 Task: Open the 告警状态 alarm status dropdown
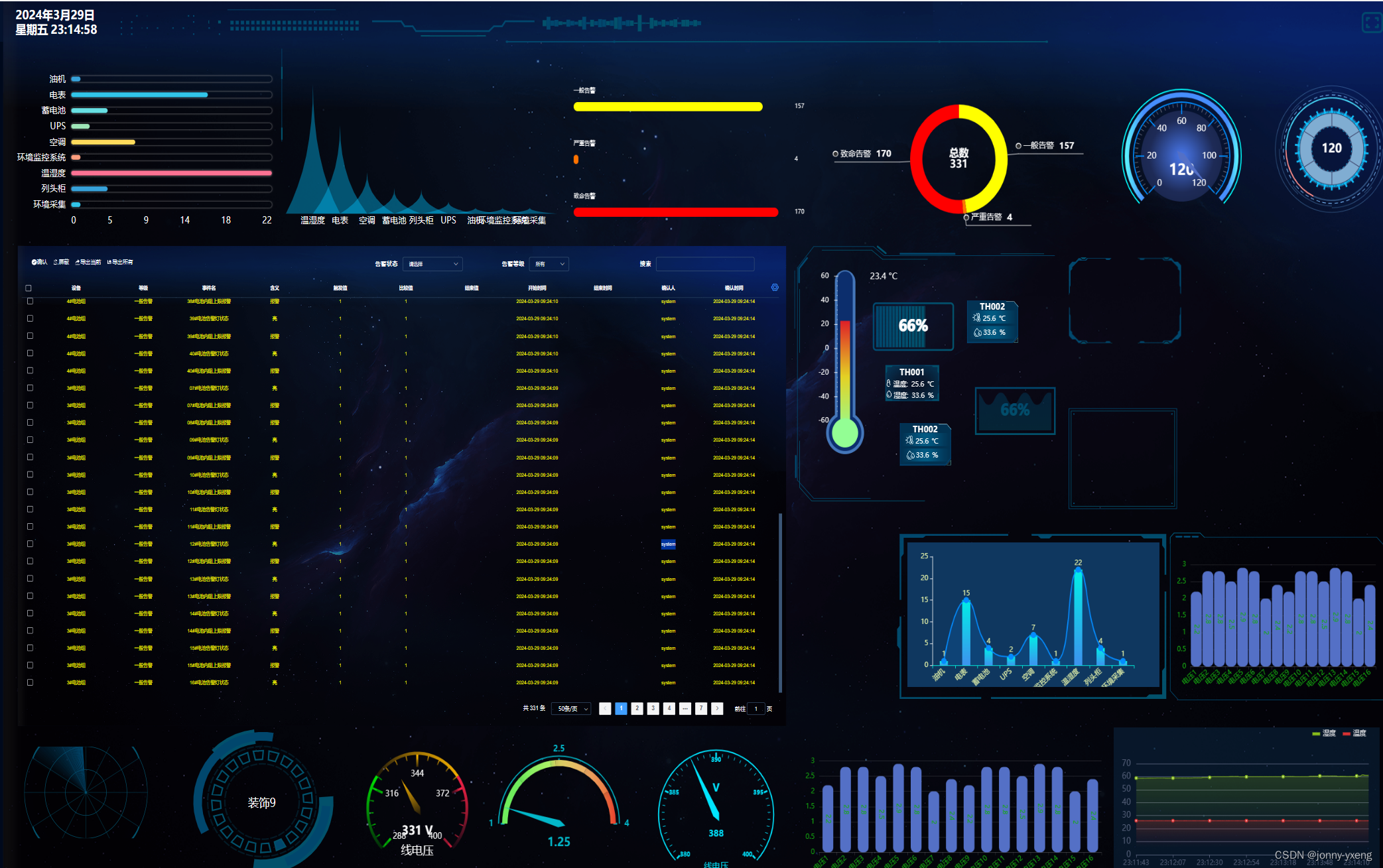[433, 264]
